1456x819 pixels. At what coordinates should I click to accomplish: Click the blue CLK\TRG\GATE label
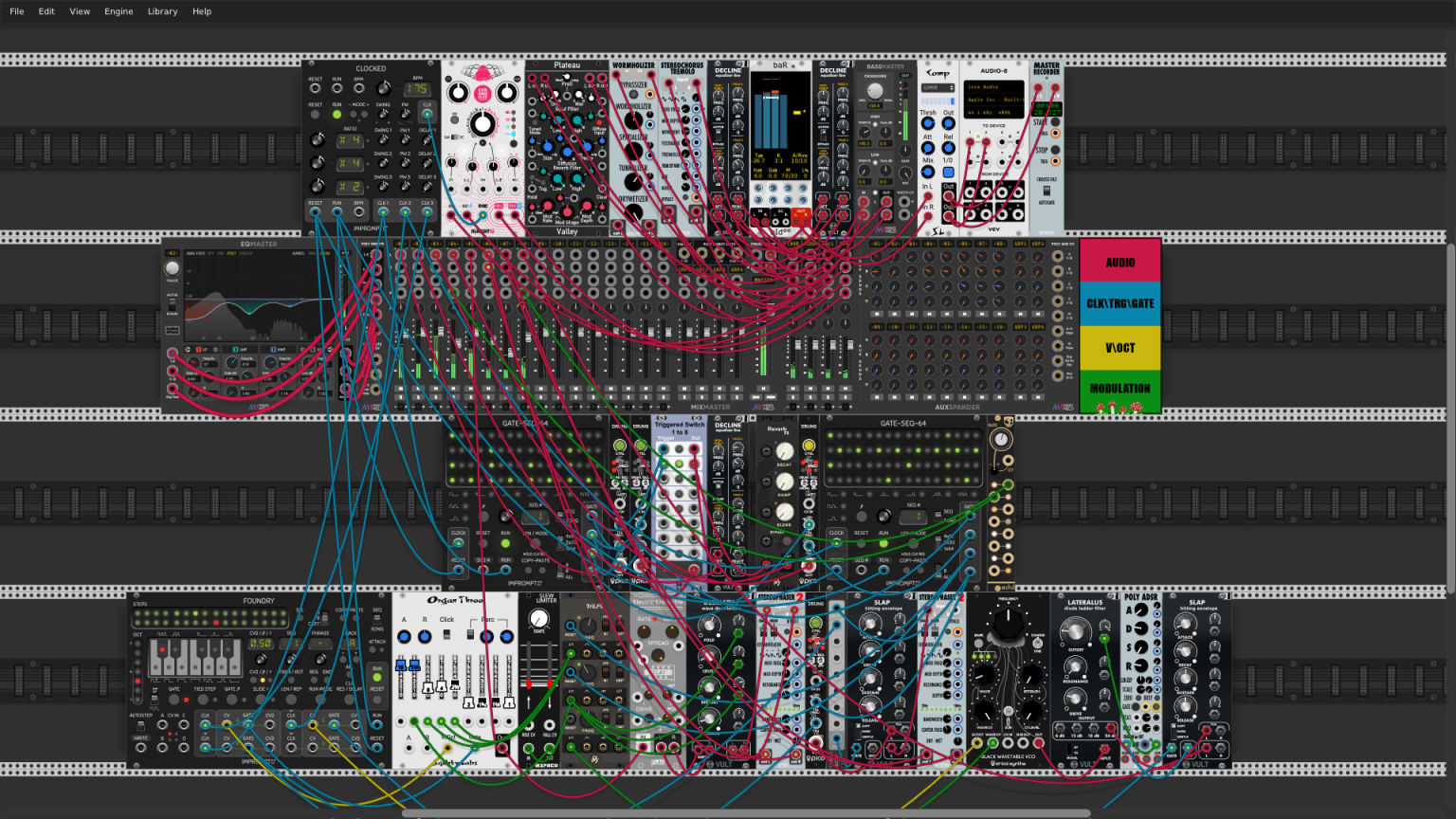(x=1120, y=303)
